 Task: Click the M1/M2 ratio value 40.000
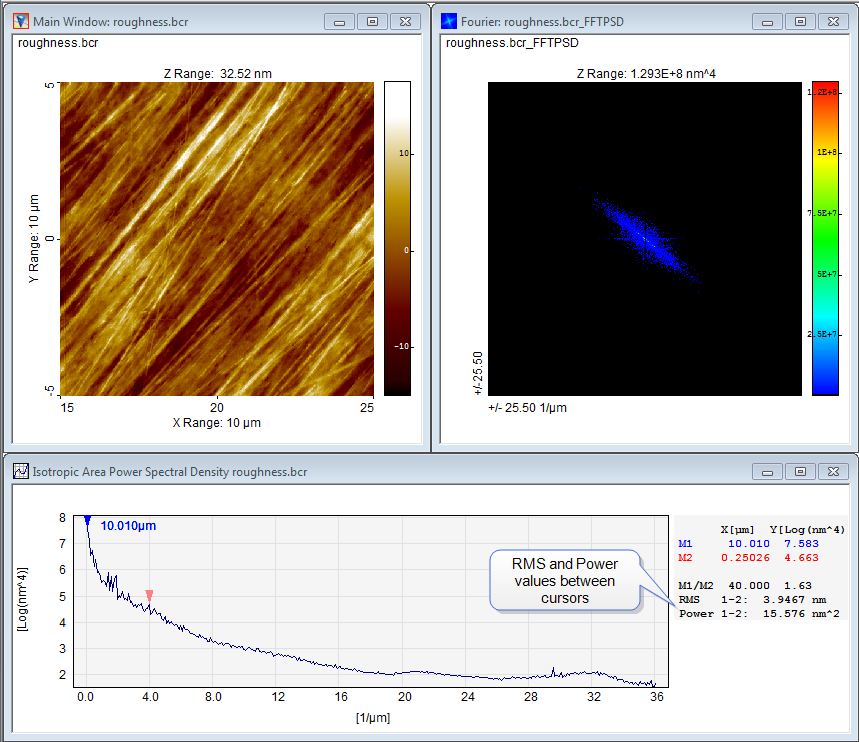[x=749, y=586]
